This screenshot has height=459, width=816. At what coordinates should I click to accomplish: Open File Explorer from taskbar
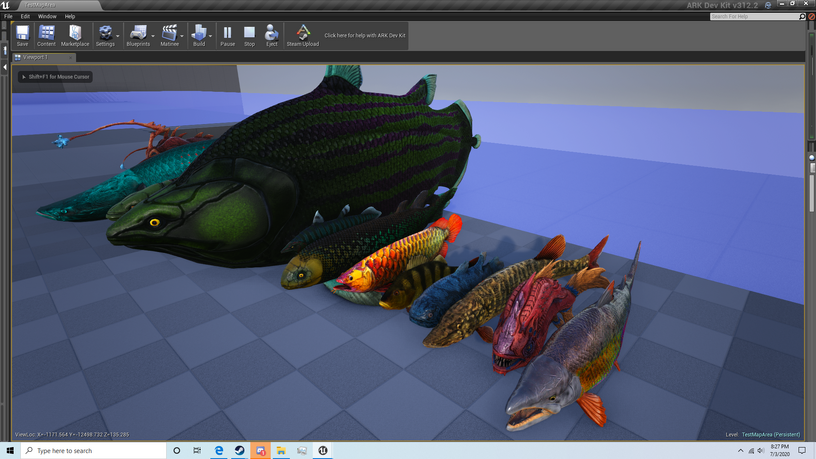click(281, 451)
